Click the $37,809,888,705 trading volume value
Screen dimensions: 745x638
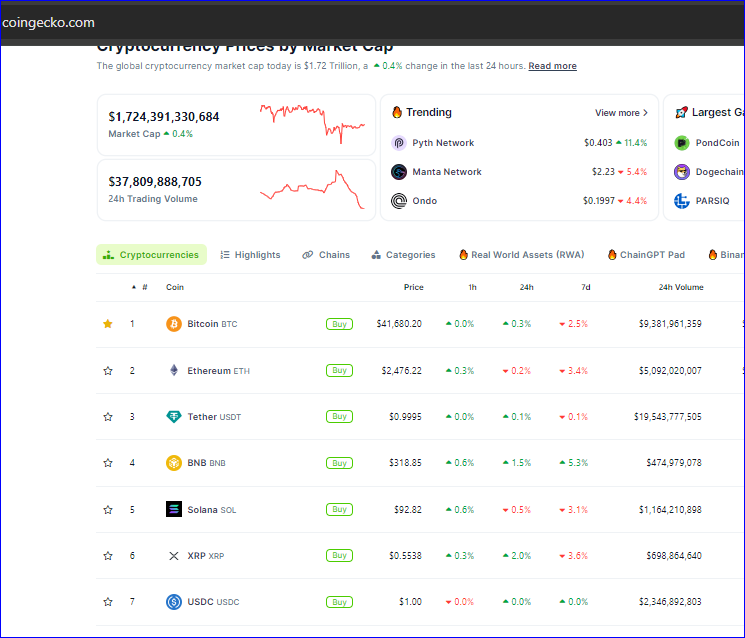(155, 181)
